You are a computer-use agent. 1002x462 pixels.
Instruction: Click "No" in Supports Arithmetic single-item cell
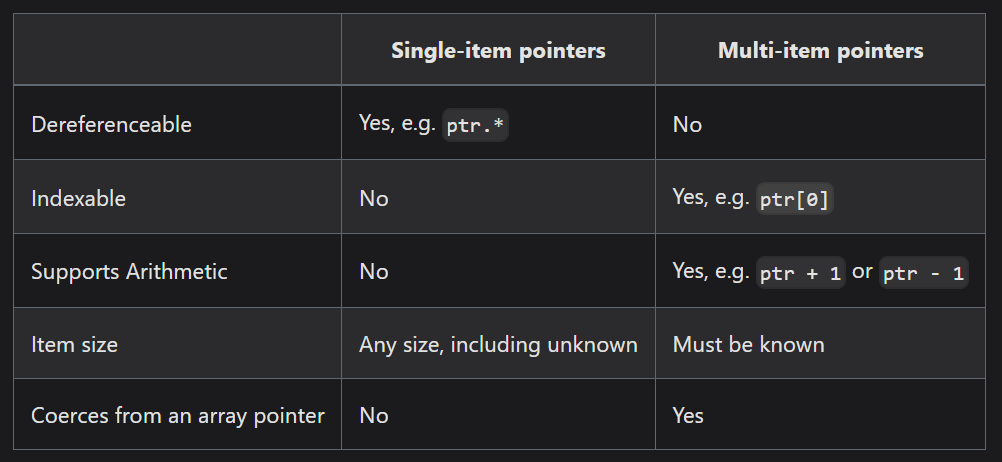373,271
